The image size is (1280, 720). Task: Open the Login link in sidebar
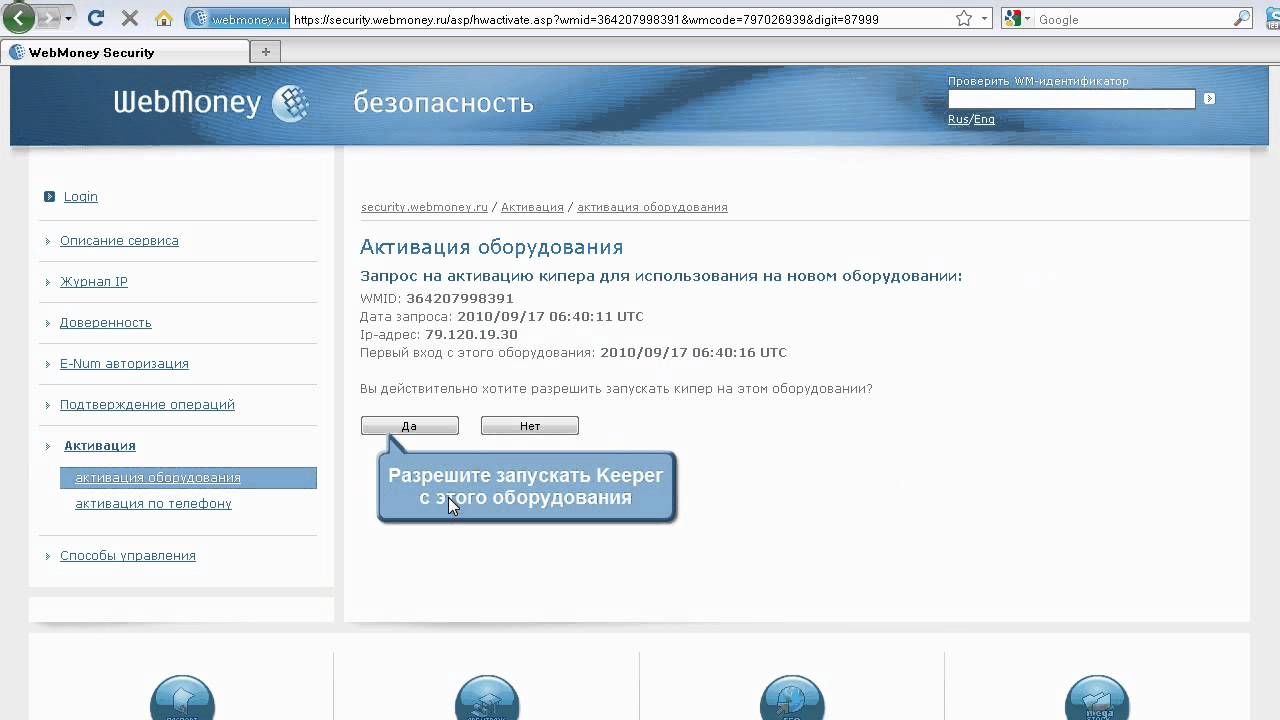[x=81, y=197]
